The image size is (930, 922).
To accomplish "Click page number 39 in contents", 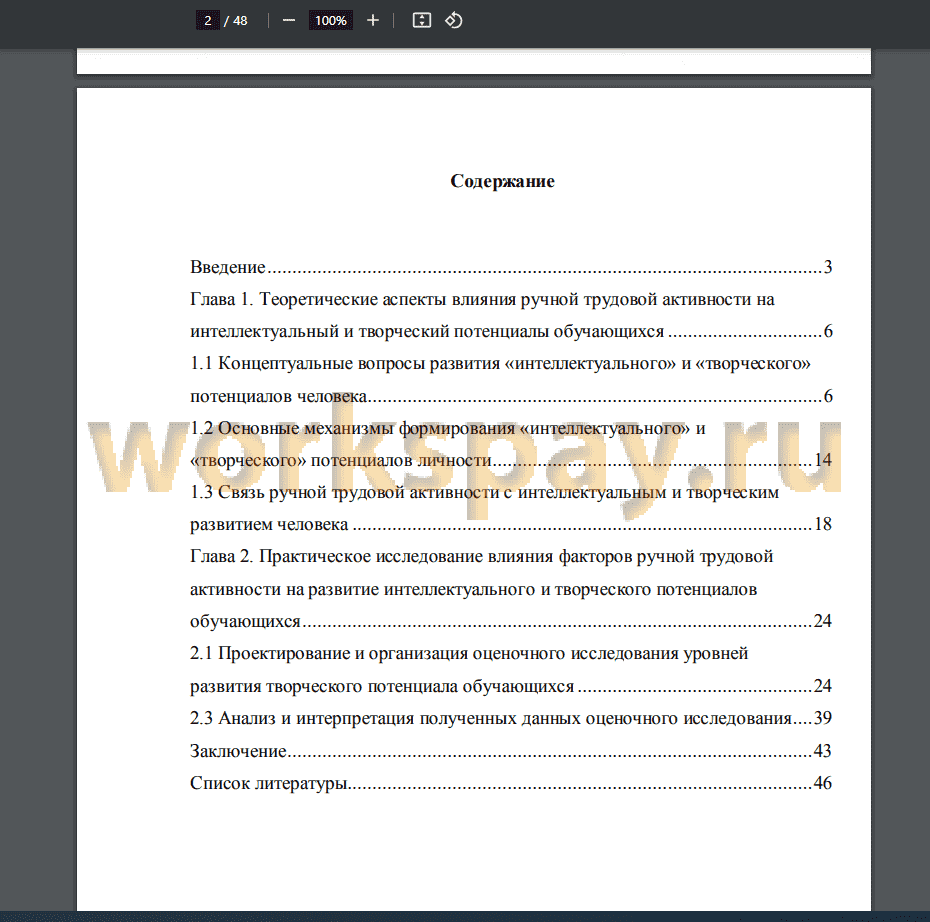I will coord(823,718).
